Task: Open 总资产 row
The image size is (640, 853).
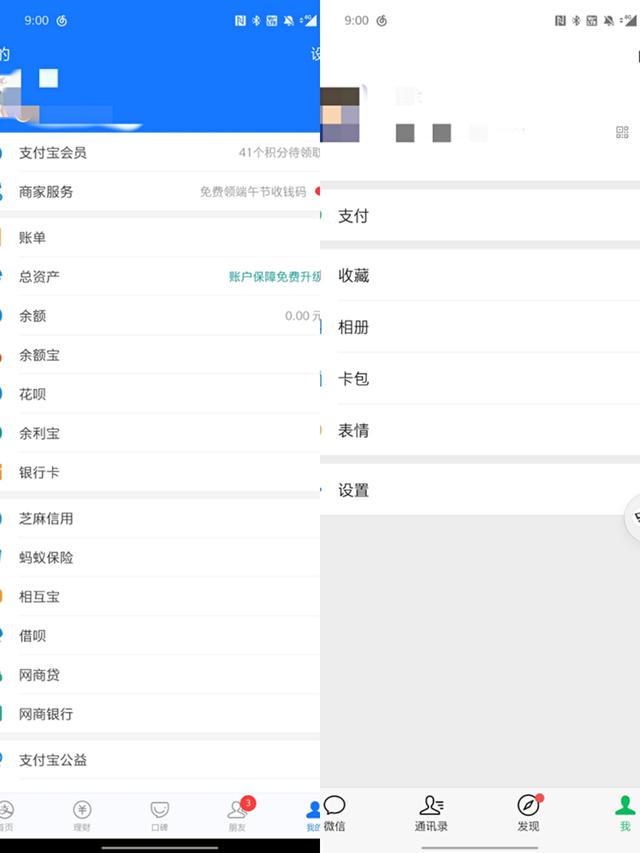Action: click(x=160, y=276)
